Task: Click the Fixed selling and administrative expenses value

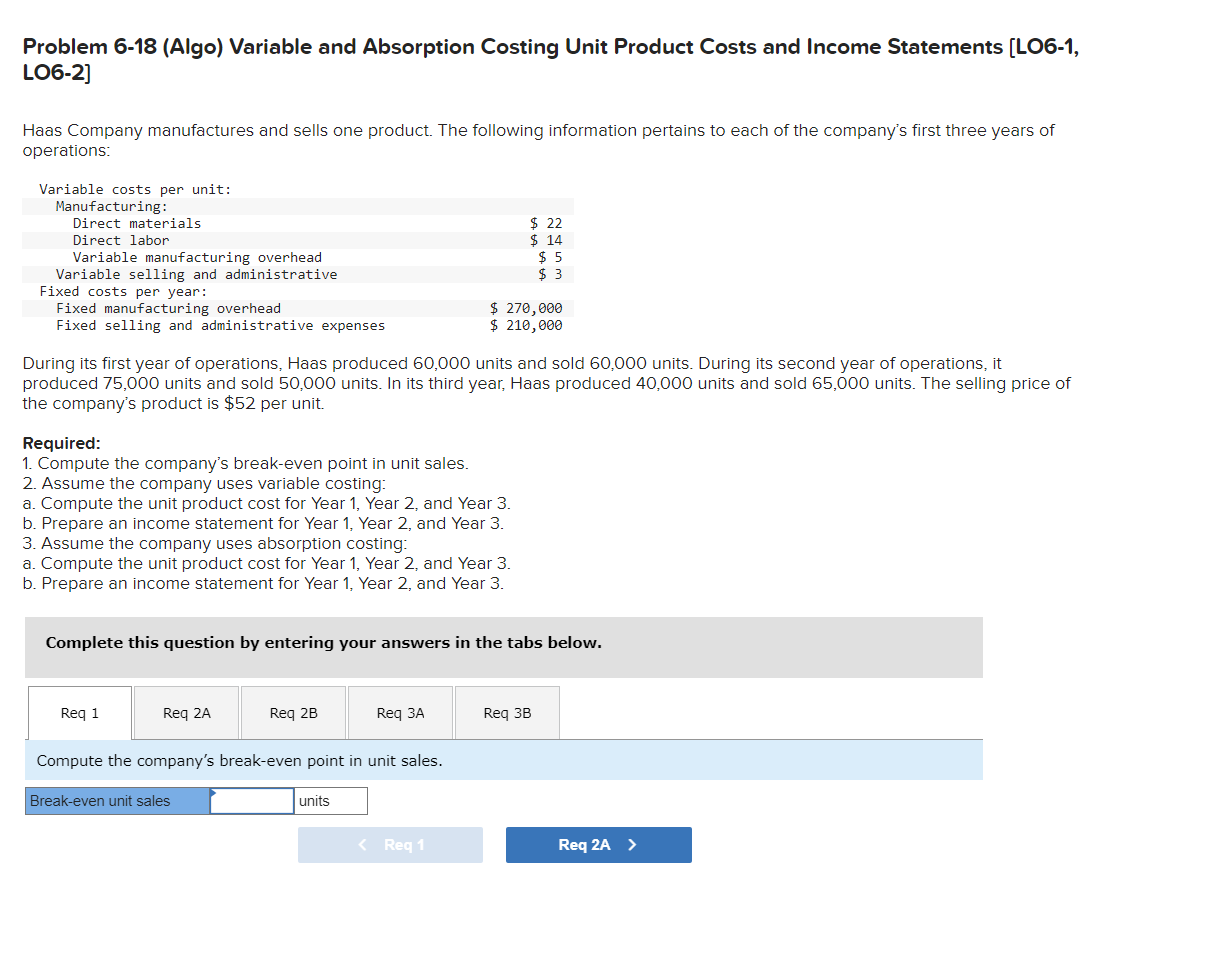Action: [526, 325]
